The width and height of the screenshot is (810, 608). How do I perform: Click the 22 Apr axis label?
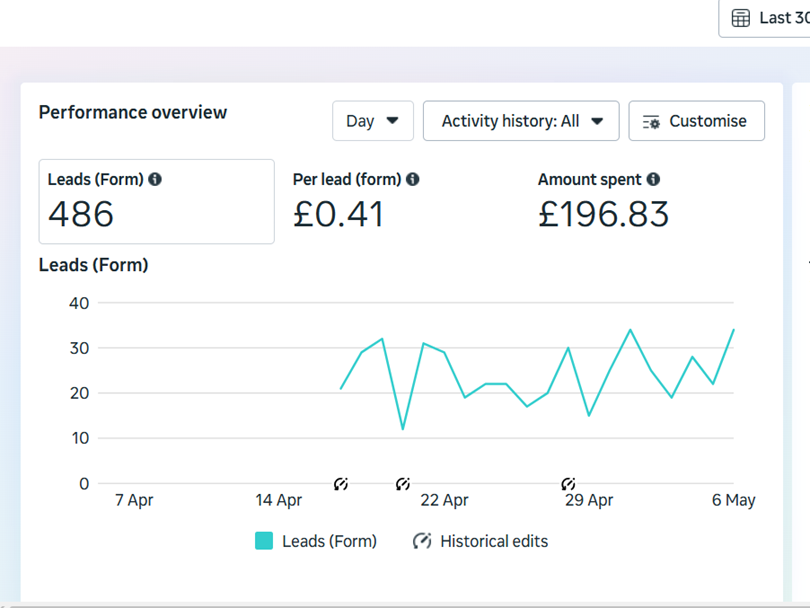pos(444,500)
